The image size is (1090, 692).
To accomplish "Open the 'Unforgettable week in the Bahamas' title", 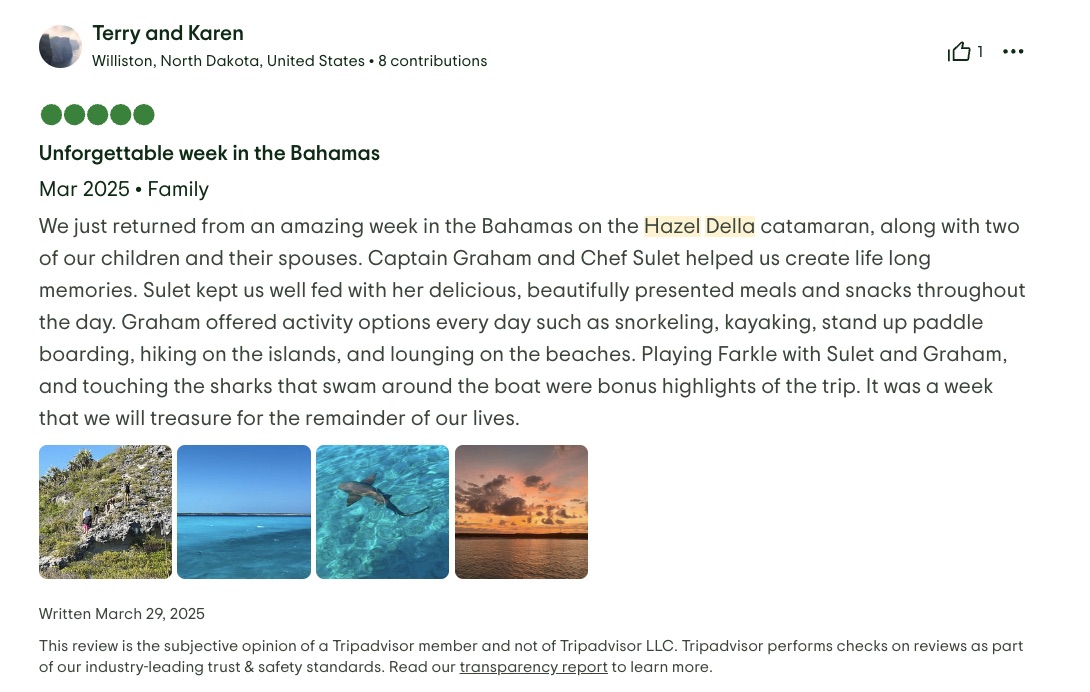I will 209,154.
